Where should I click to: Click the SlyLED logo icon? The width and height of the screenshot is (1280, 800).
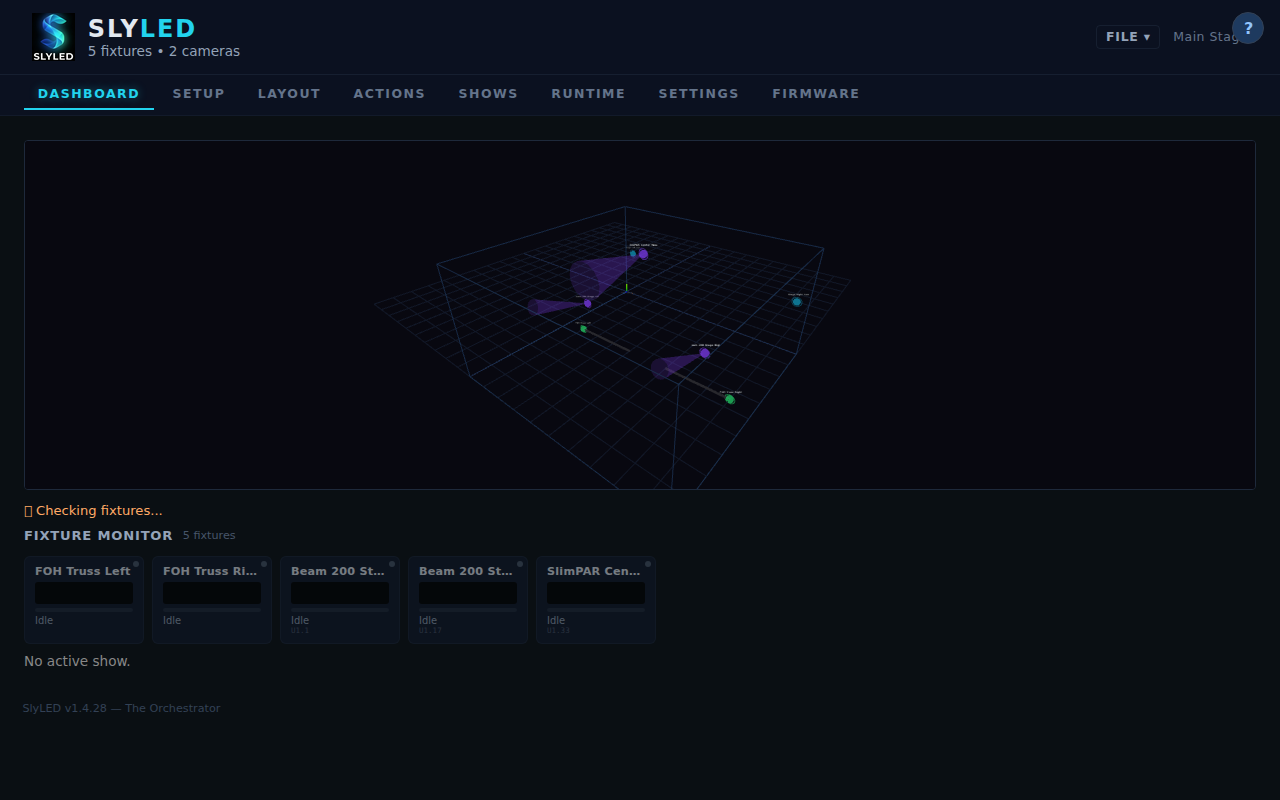tap(53, 37)
